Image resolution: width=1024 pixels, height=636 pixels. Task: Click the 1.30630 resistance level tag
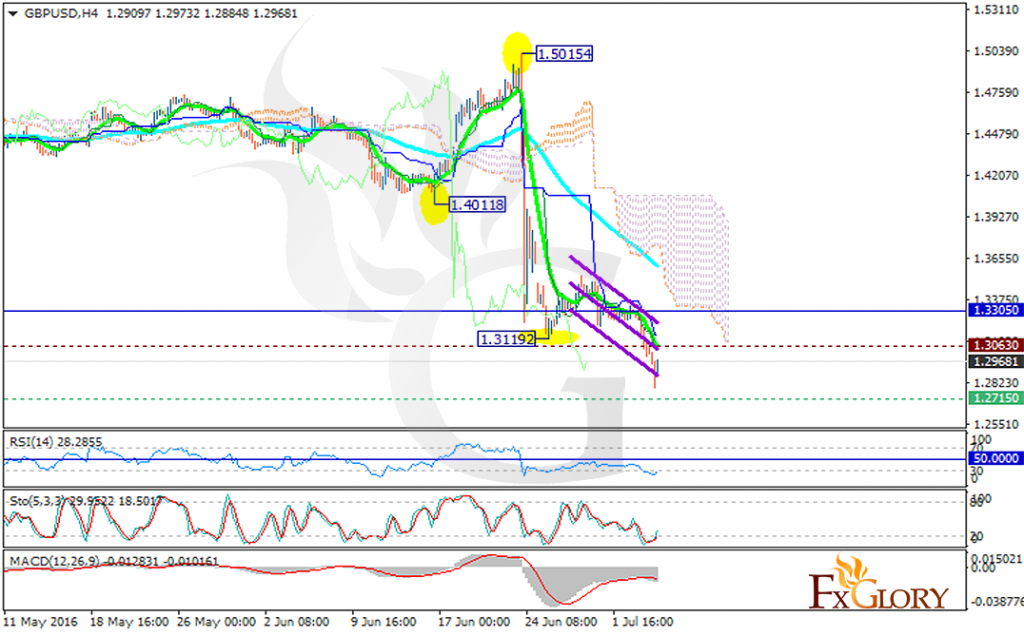(x=995, y=345)
